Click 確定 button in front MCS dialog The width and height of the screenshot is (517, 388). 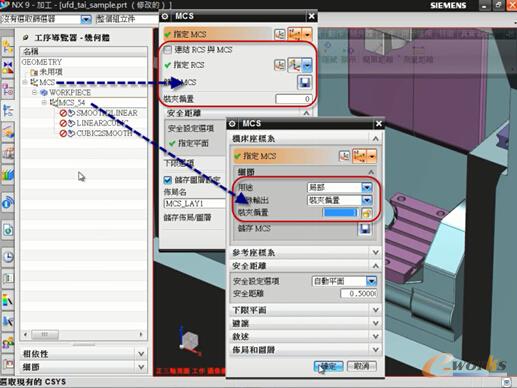coord(328,366)
